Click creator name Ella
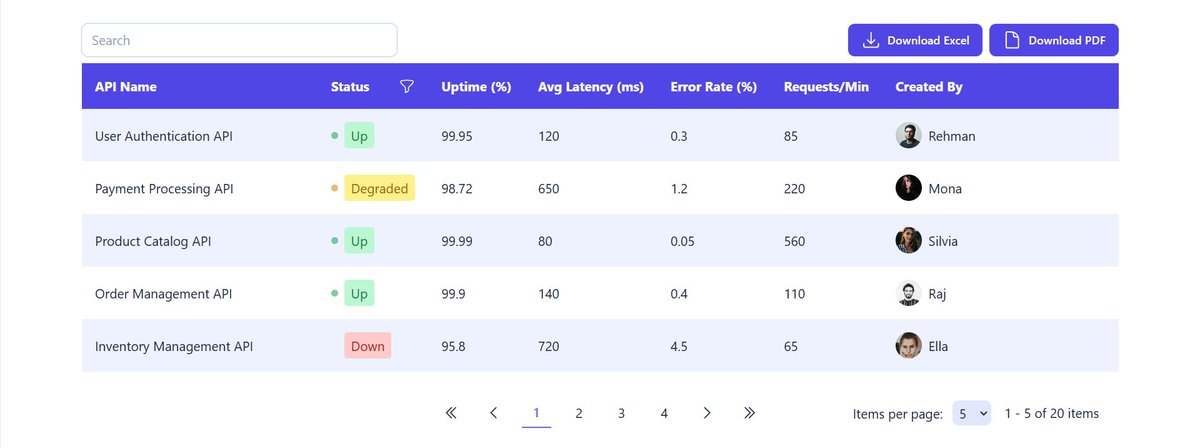The height and width of the screenshot is (448, 1200). 938,346
